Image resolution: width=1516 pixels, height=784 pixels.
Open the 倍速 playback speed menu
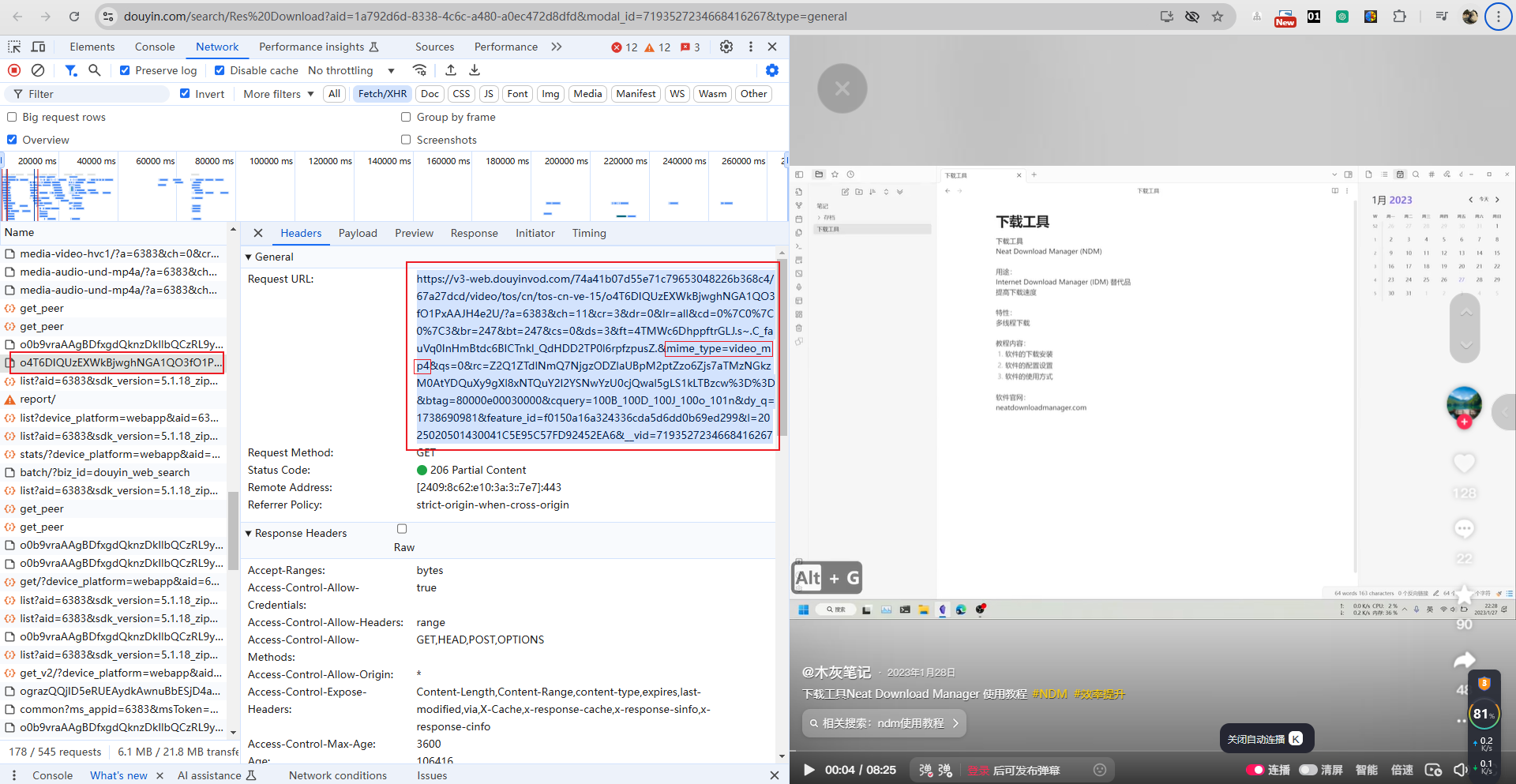(1402, 770)
